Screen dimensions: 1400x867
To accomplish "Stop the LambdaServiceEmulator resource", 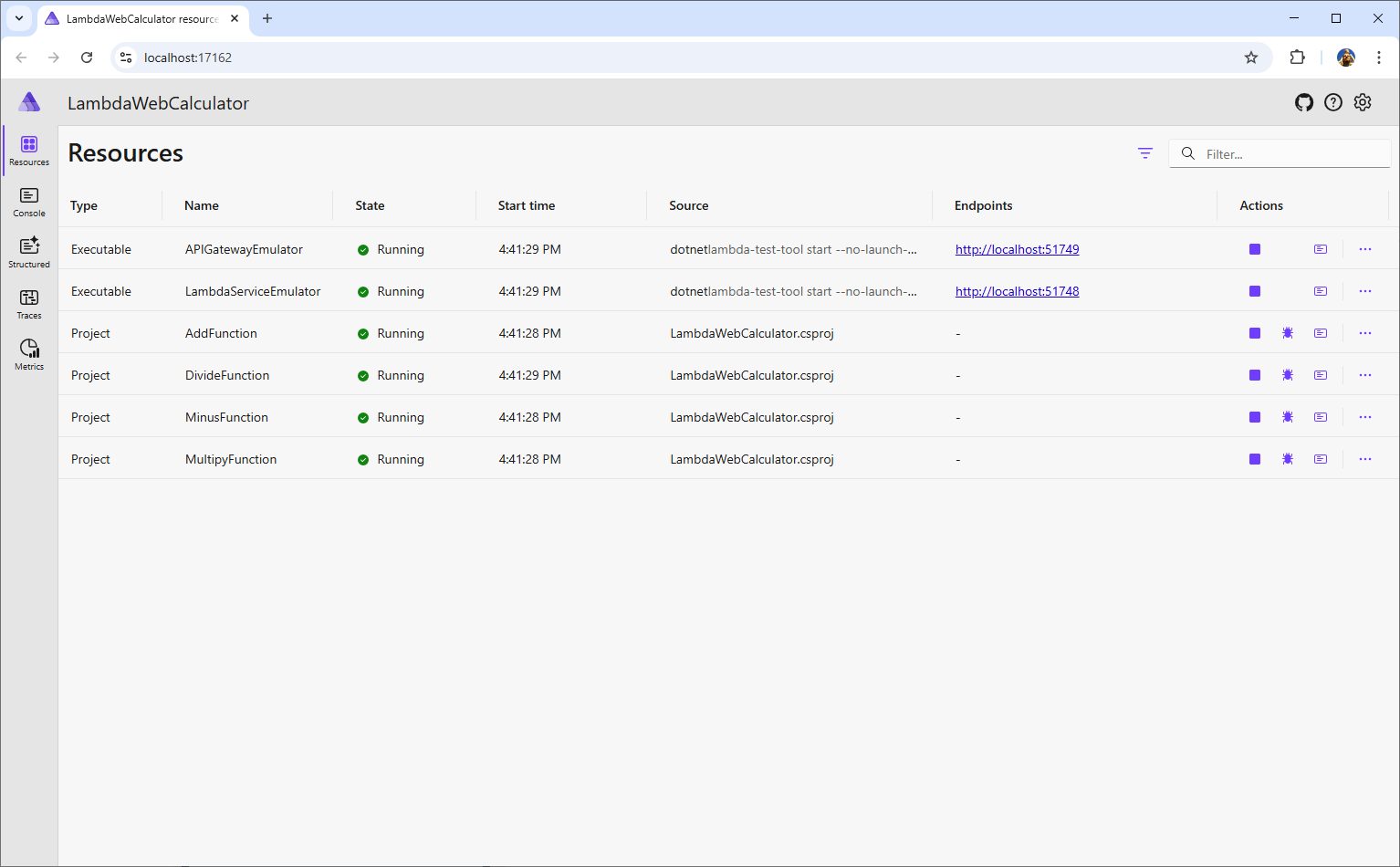I will [x=1255, y=291].
